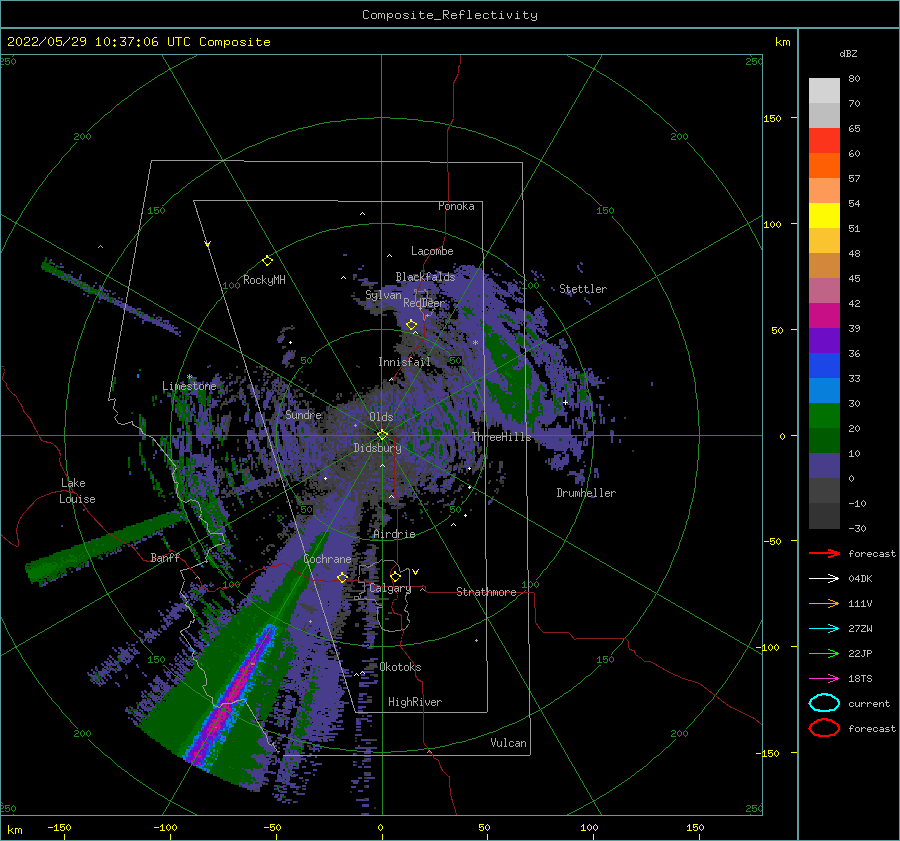Click the RedDeer city label
This screenshot has height=841, width=900.
[x=424, y=303]
